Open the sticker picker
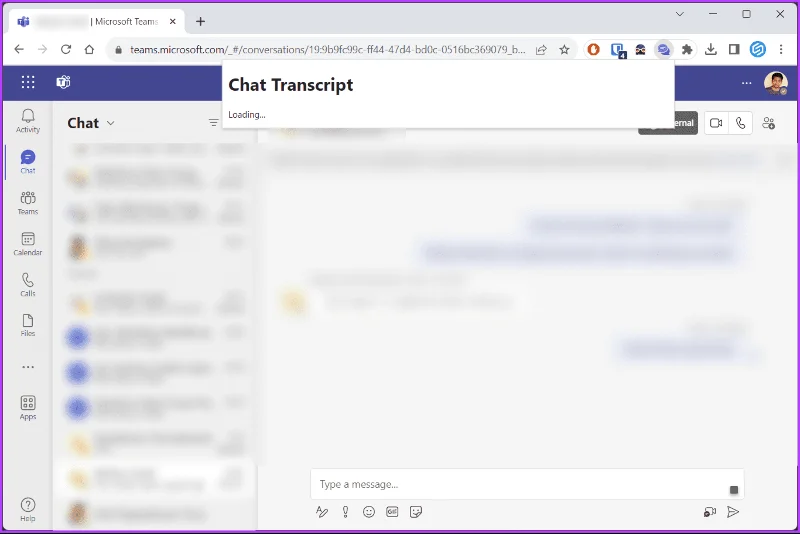This screenshot has height=534, width=800. (x=416, y=512)
